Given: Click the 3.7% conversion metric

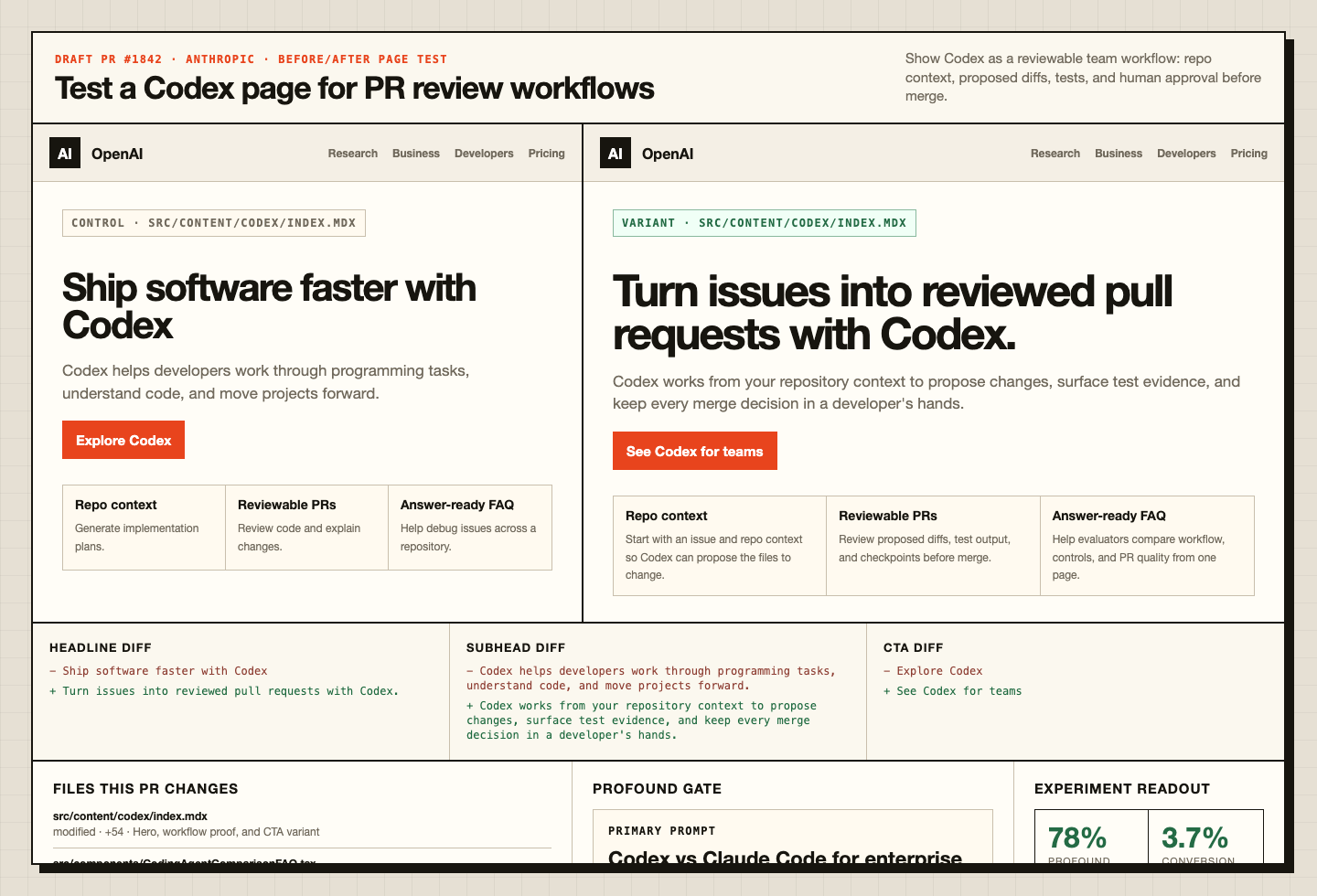Looking at the screenshot, I should tap(1205, 837).
